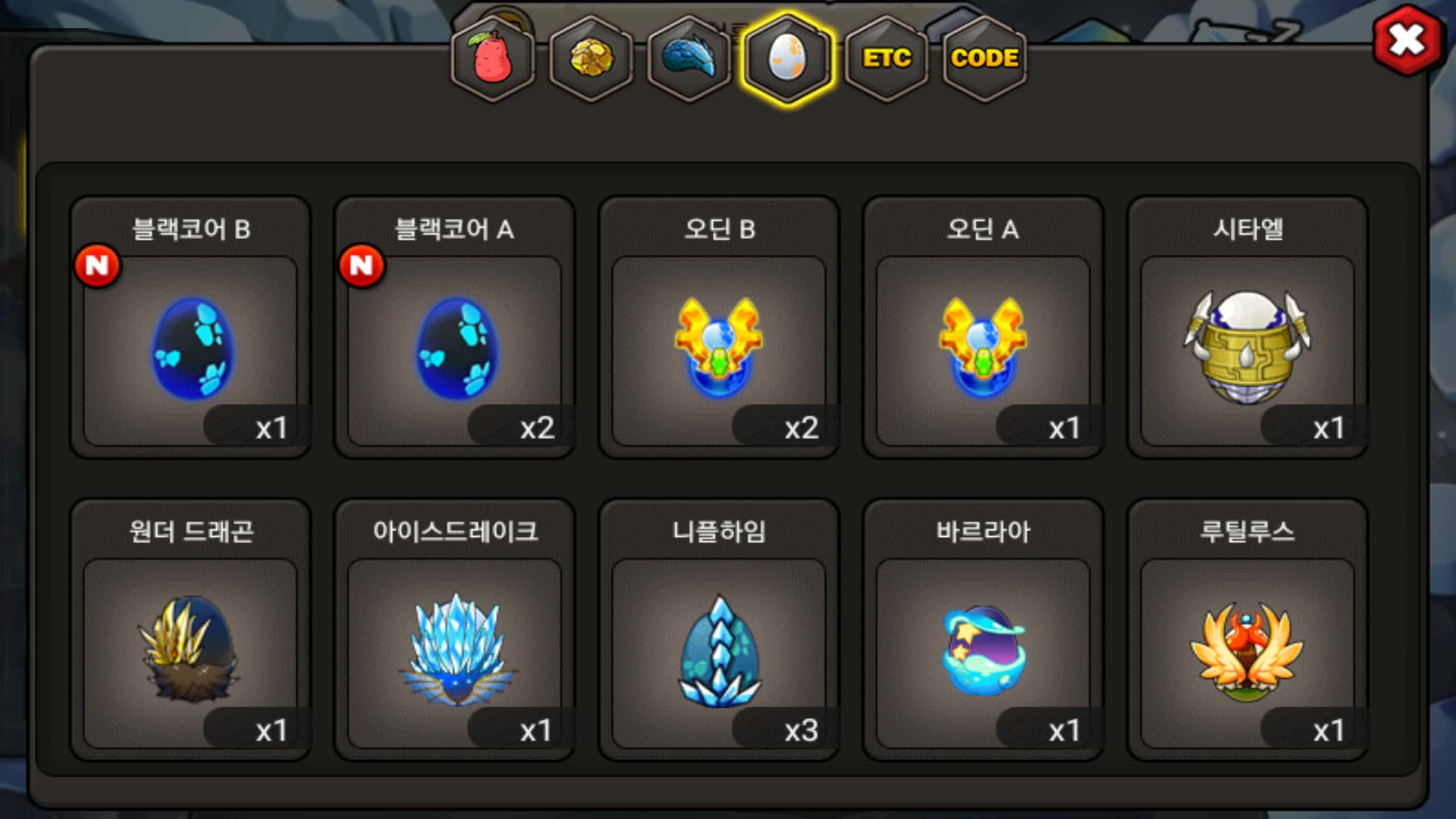
Task: Close the inventory with the red X
Action: pos(1408,40)
